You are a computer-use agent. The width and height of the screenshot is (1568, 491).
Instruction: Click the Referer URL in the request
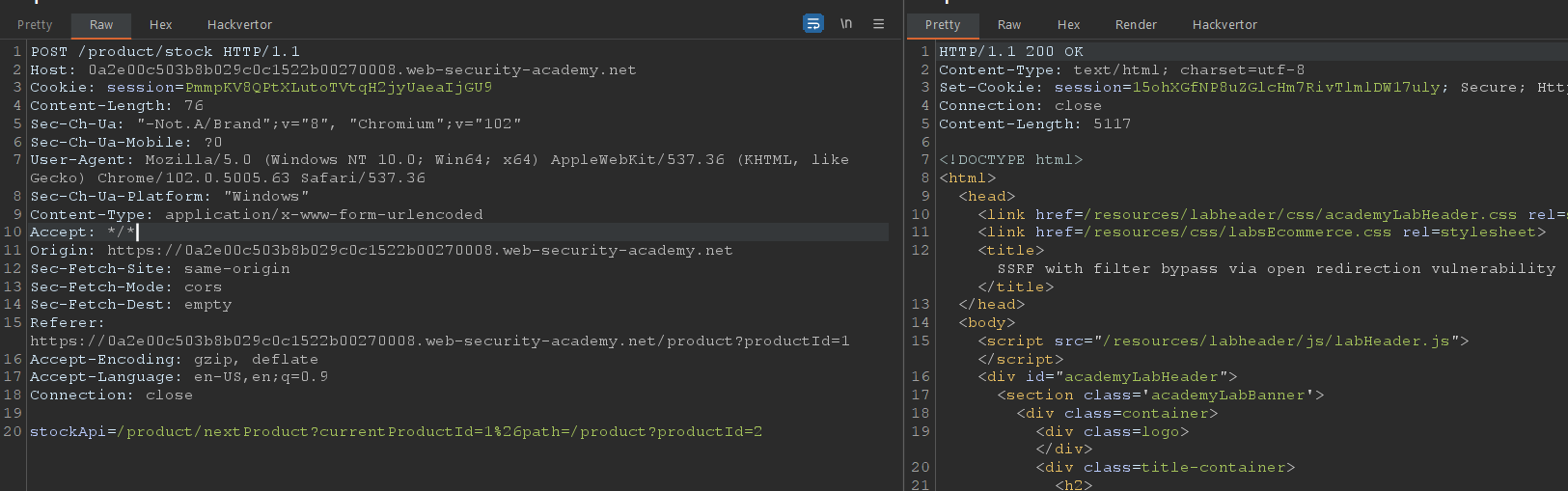[439, 341]
